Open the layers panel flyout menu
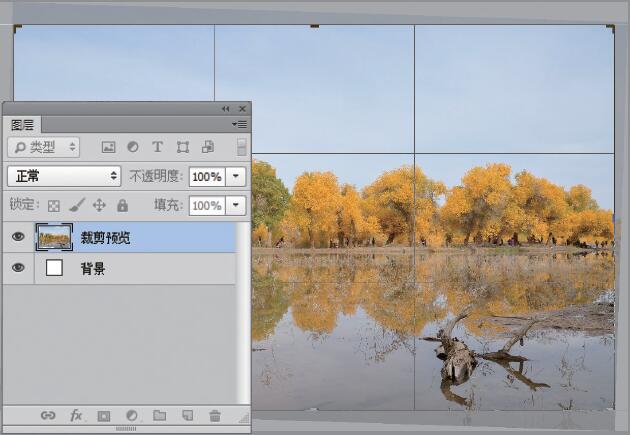 240,124
